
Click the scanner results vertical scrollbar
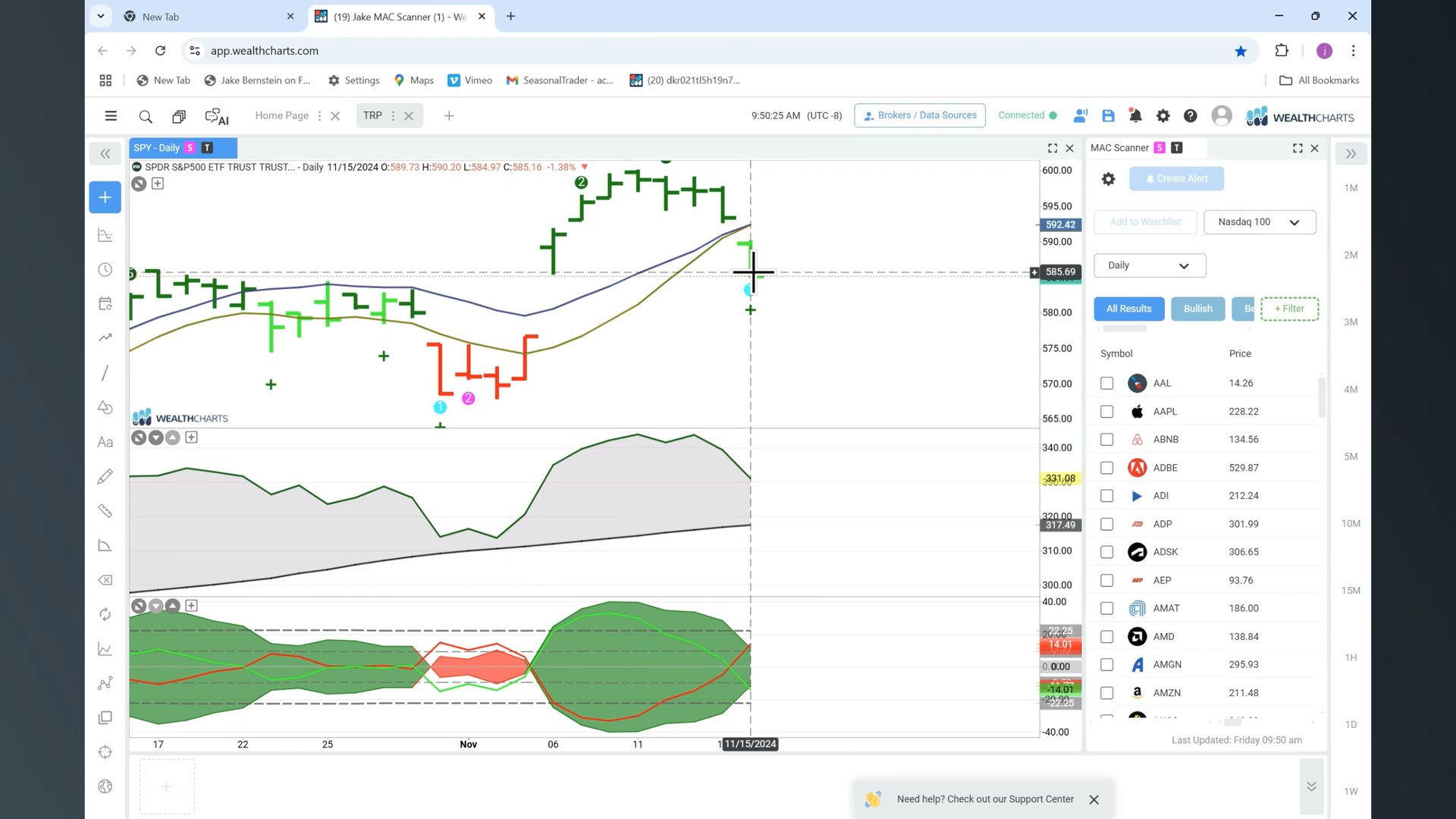1322,397
